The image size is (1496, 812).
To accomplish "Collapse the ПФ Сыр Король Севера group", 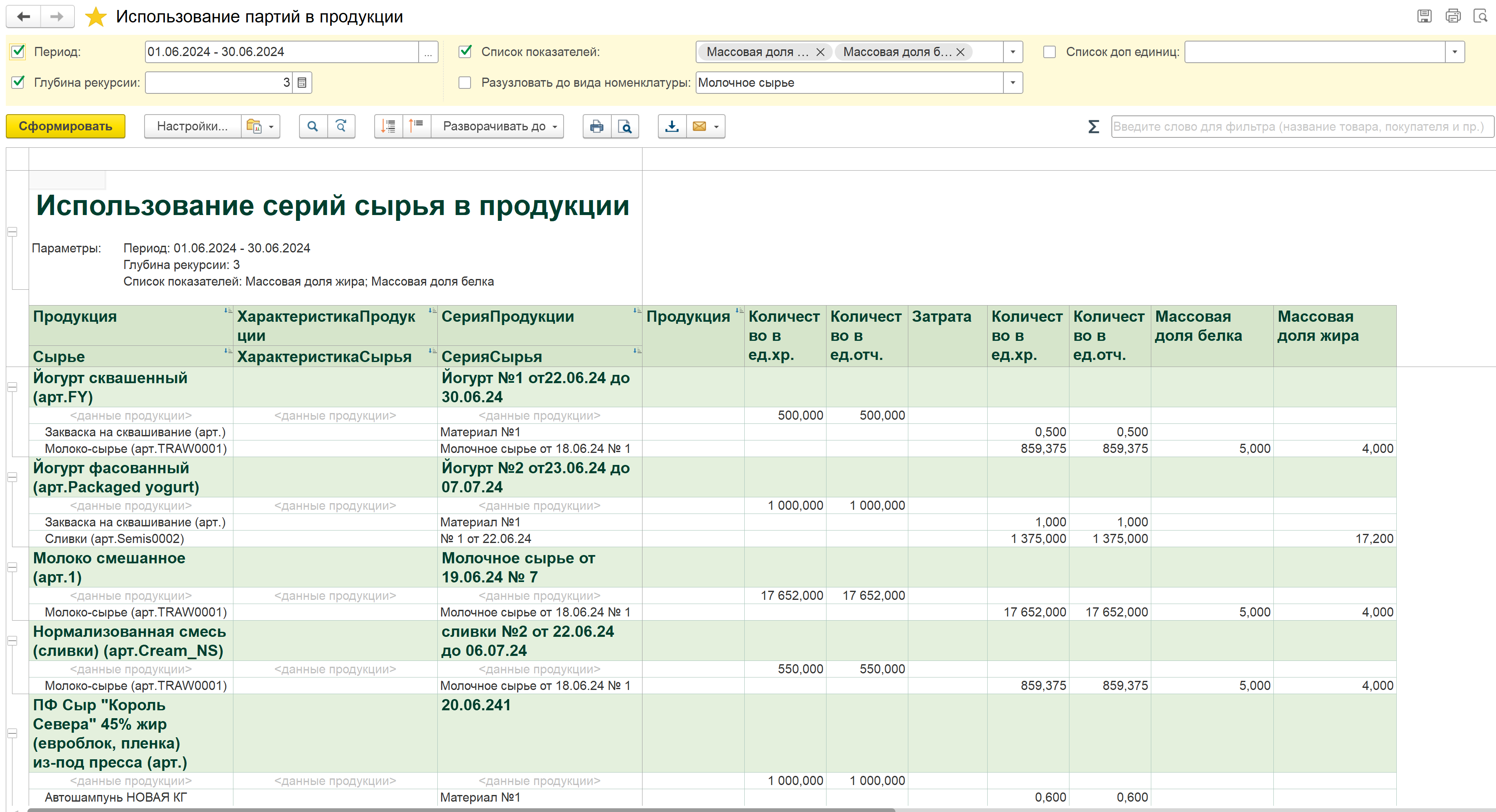I will tap(12, 733).
